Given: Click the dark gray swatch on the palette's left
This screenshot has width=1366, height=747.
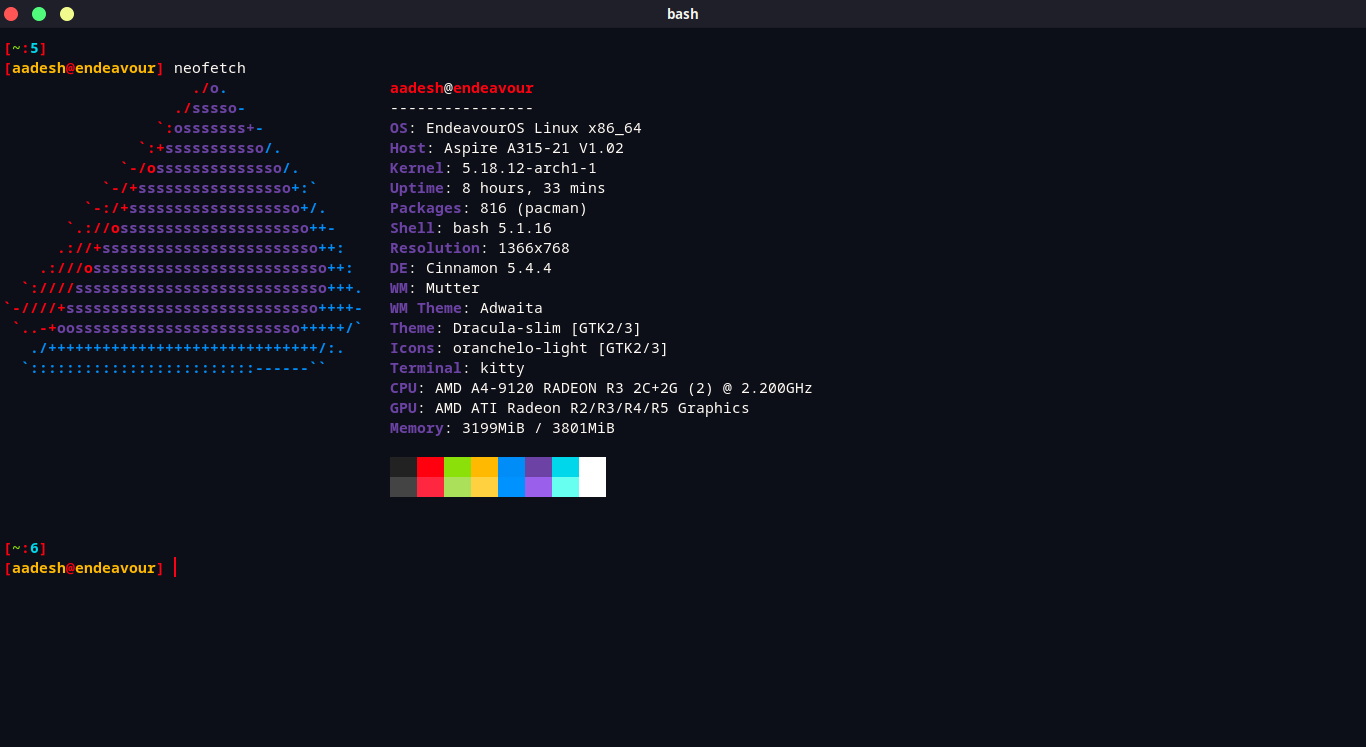Looking at the screenshot, I should click(x=403, y=467).
